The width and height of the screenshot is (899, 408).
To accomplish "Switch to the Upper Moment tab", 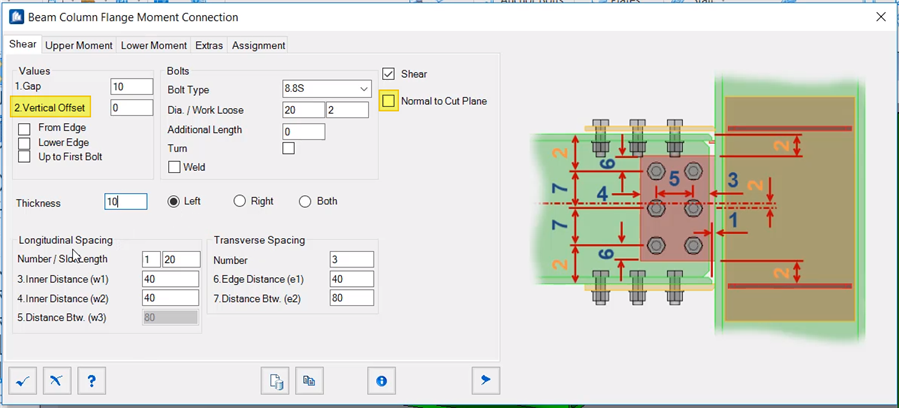I will pyautogui.click(x=79, y=45).
